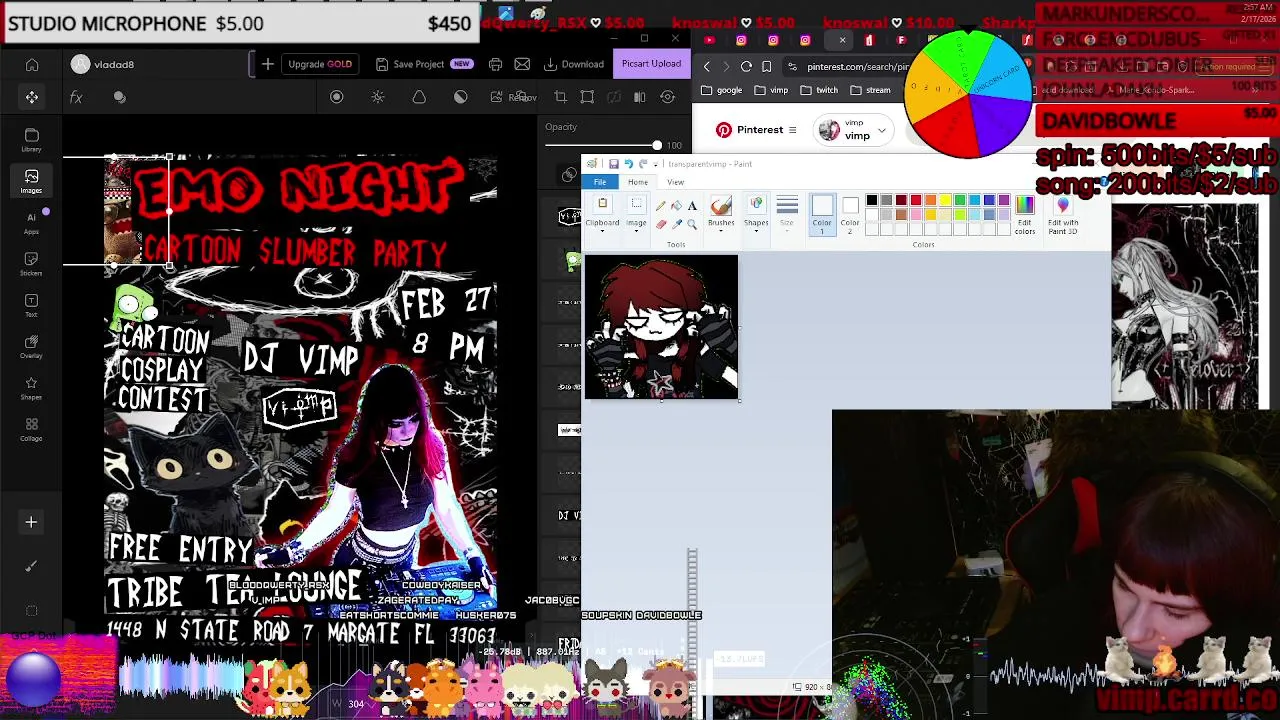Image resolution: width=1280 pixels, height=720 pixels.
Task: Pick the red color swatch in Paint
Action: 916,200
